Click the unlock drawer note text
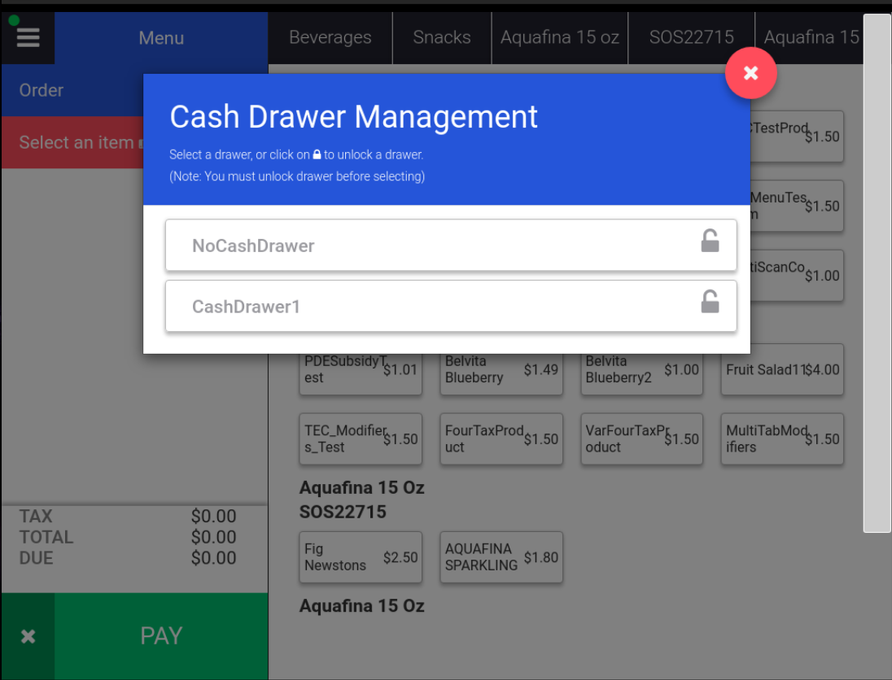 click(297, 176)
